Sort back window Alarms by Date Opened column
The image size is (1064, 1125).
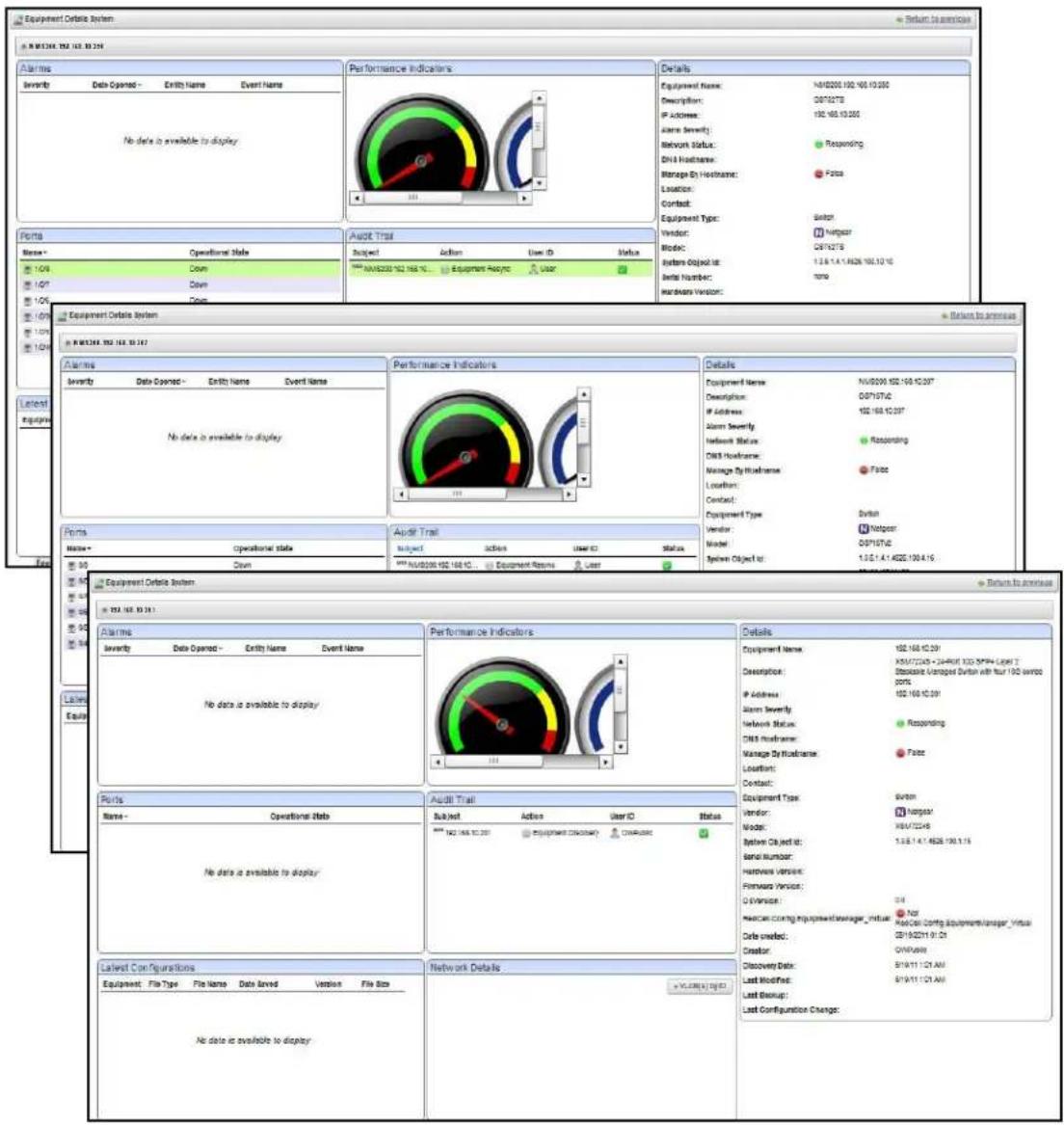[117, 86]
